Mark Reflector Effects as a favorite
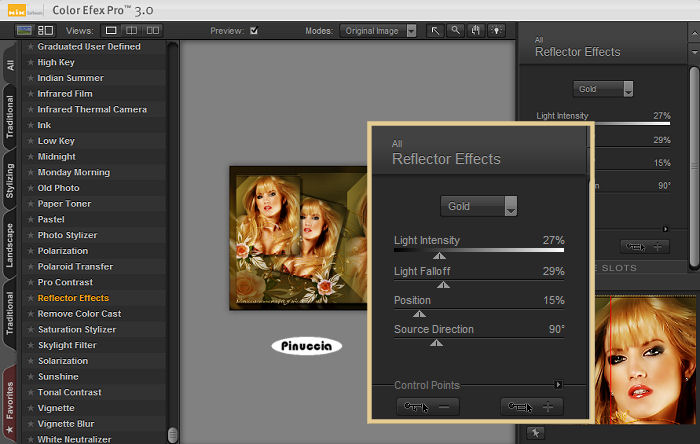Screen dimensions: 700x444 point(30,298)
